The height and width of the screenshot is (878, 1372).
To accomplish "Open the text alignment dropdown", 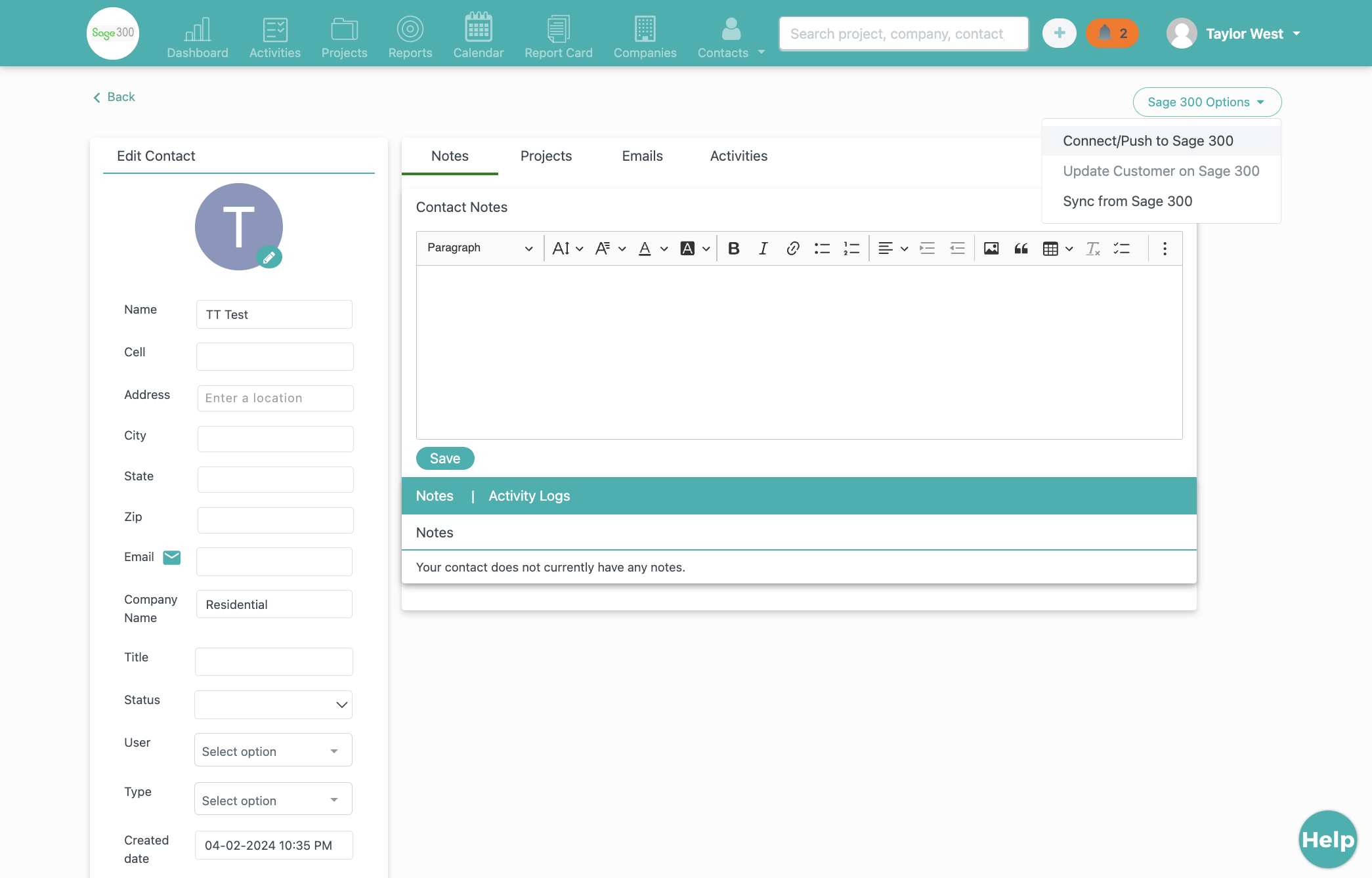I will pos(893,248).
